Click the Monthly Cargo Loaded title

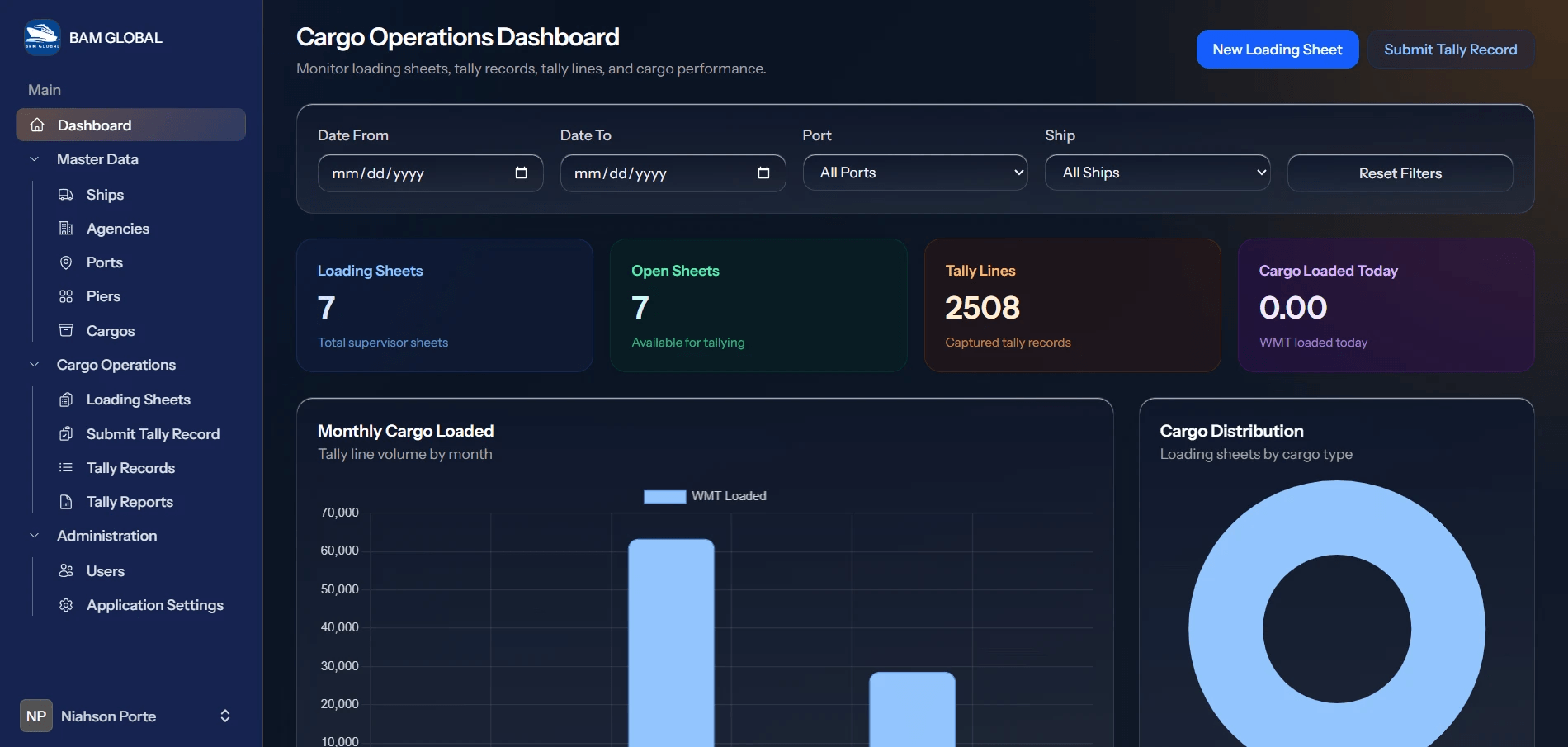pyautogui.click(x=405, y=431)
